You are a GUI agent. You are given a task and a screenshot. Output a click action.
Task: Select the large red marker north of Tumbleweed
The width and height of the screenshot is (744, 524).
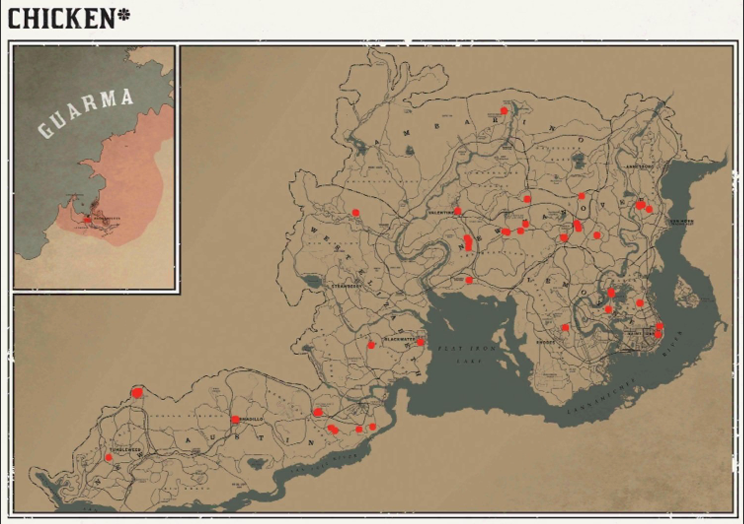point(137,393)
